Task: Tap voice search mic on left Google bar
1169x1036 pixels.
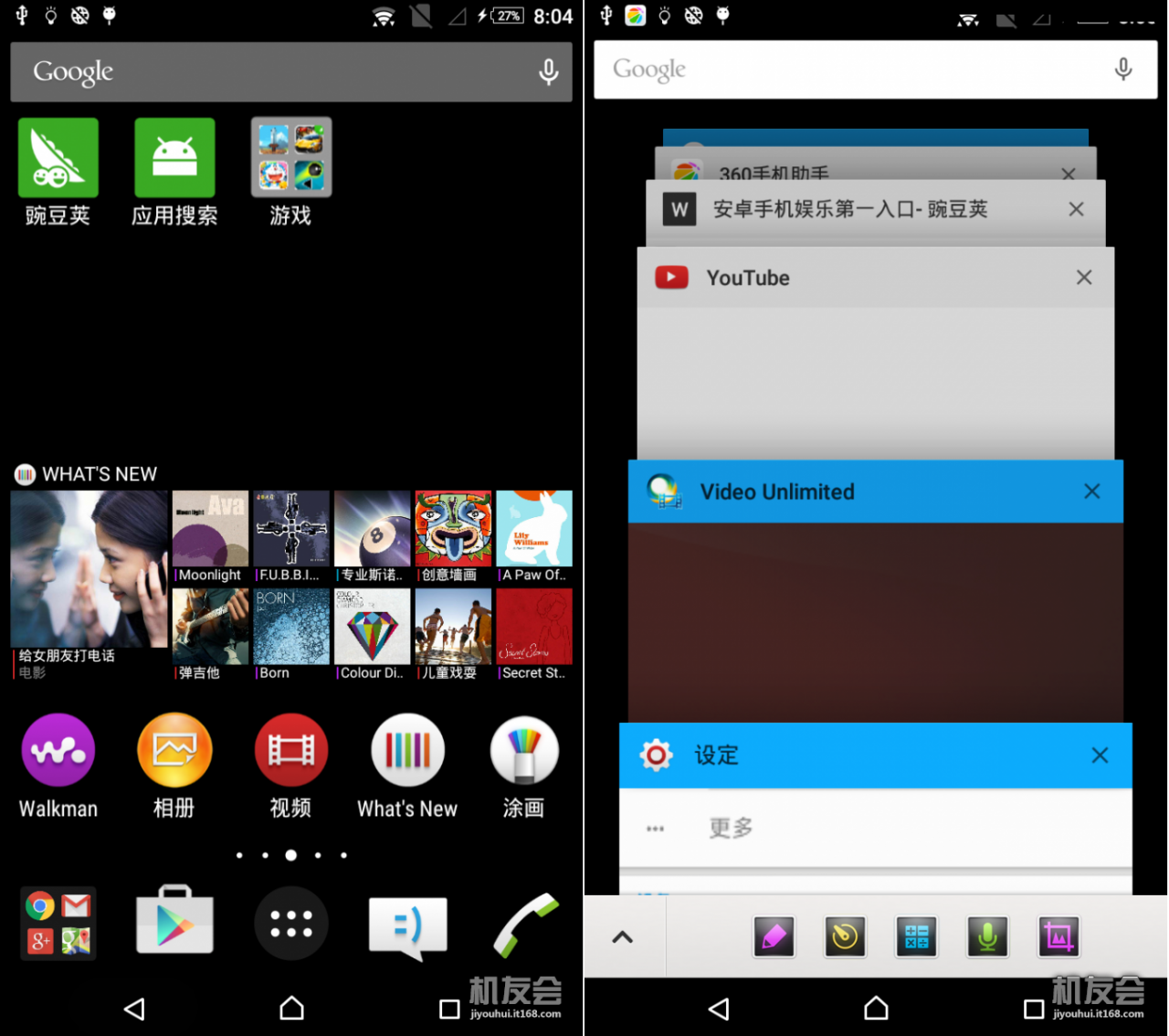Action: pos(548,71)
